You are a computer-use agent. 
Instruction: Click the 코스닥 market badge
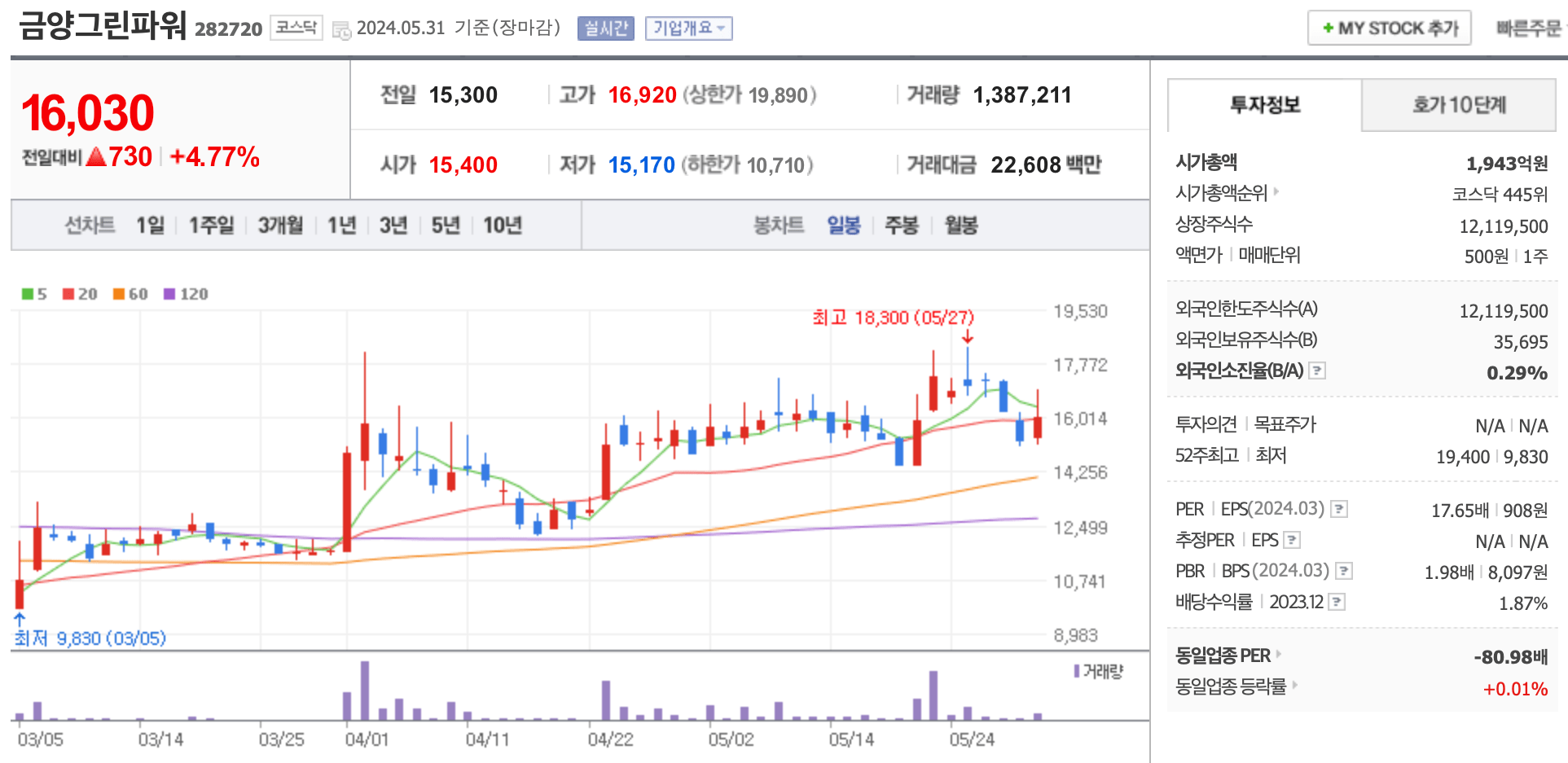[x=296, y=29]
